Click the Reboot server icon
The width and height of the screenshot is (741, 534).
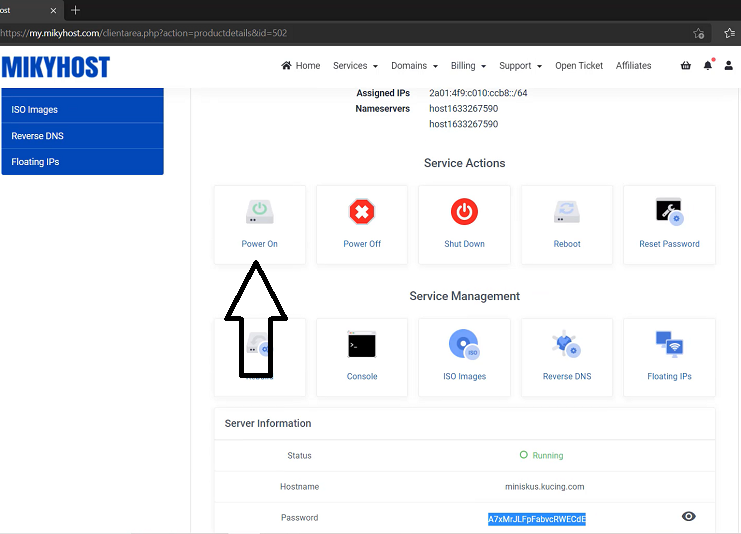[x=567, y=212]
